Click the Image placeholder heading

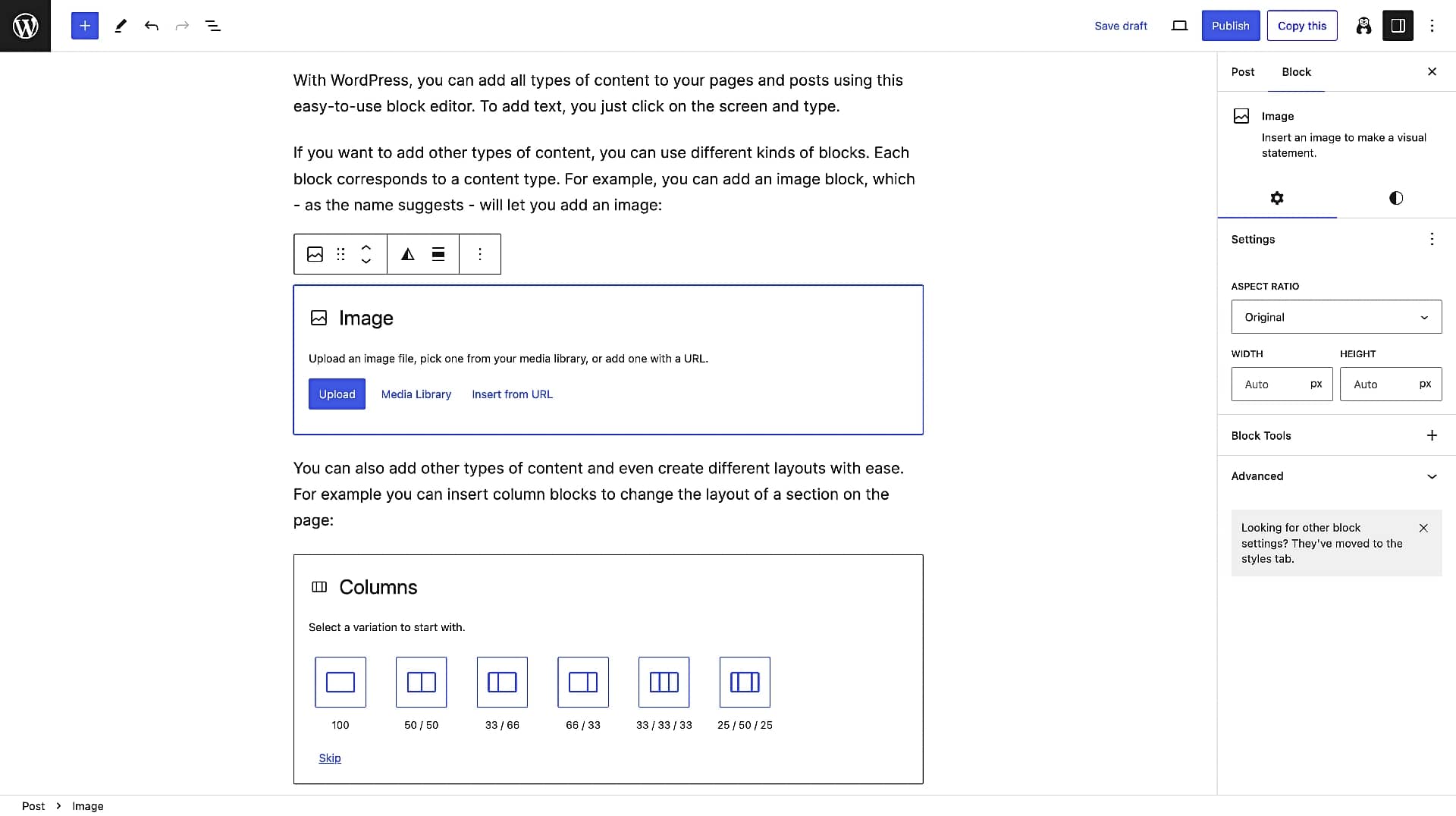[366, 318]
